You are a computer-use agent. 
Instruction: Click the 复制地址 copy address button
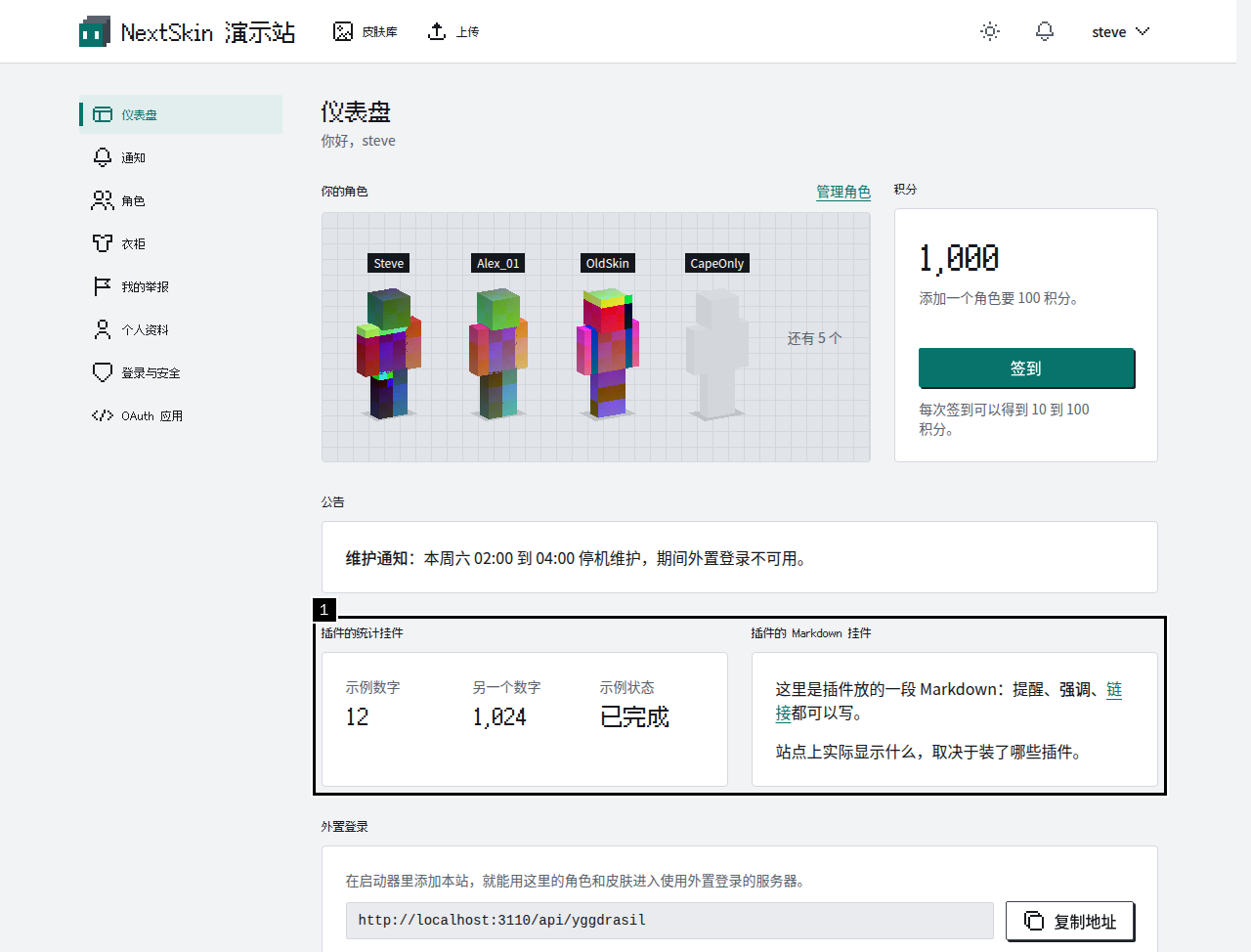1070,922
